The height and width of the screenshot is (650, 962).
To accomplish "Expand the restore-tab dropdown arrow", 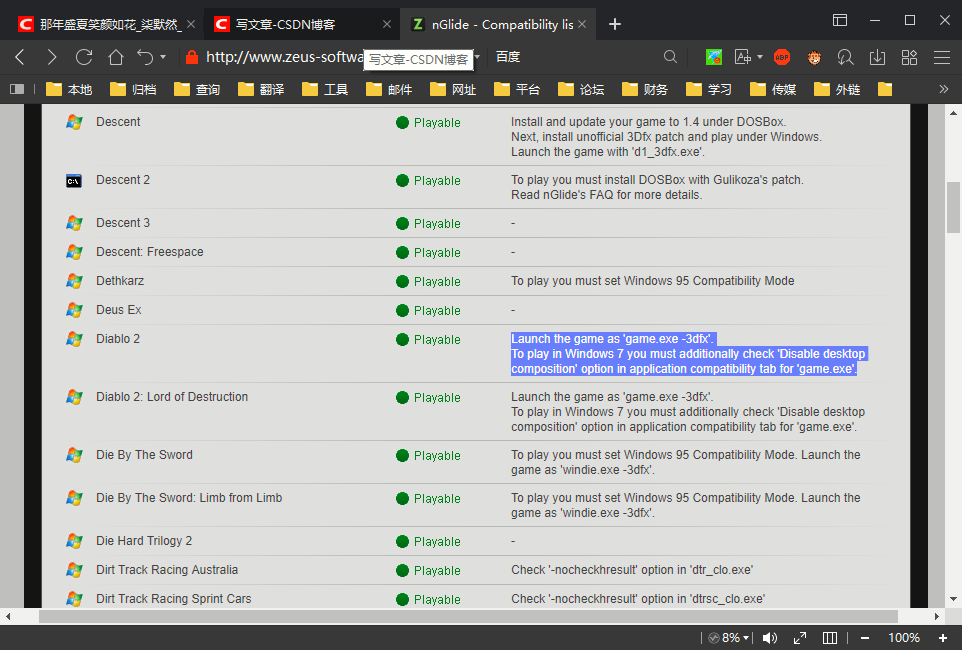I will [x=163, y=57].
